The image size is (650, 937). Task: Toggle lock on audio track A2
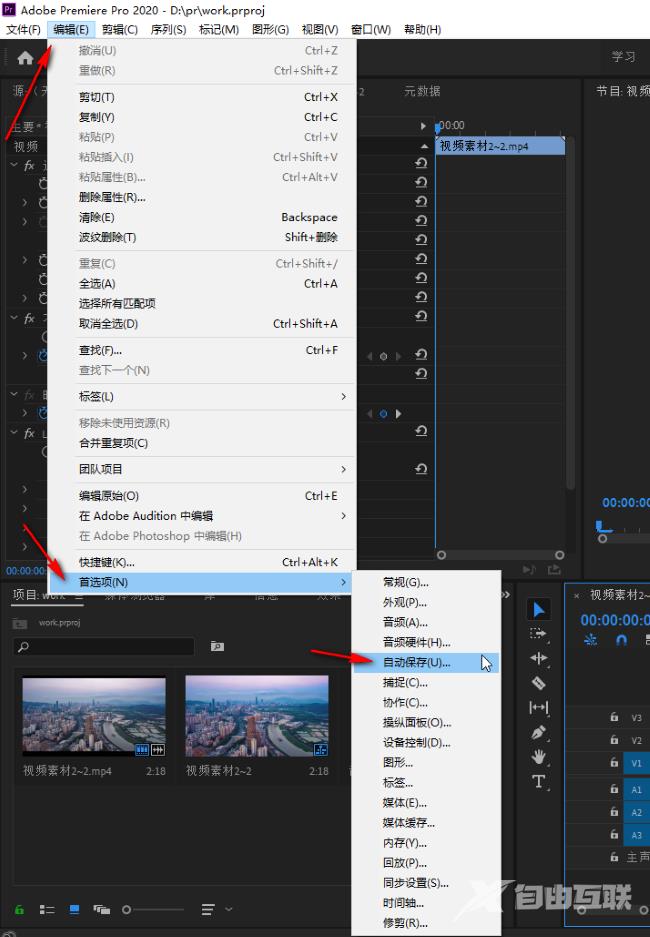point(614,812)
